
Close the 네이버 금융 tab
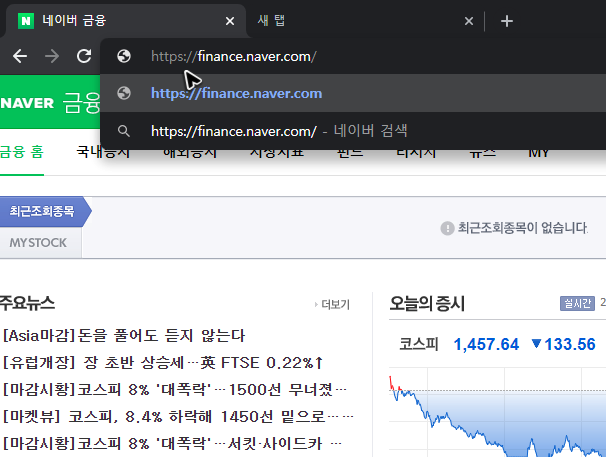pos(230,21)
